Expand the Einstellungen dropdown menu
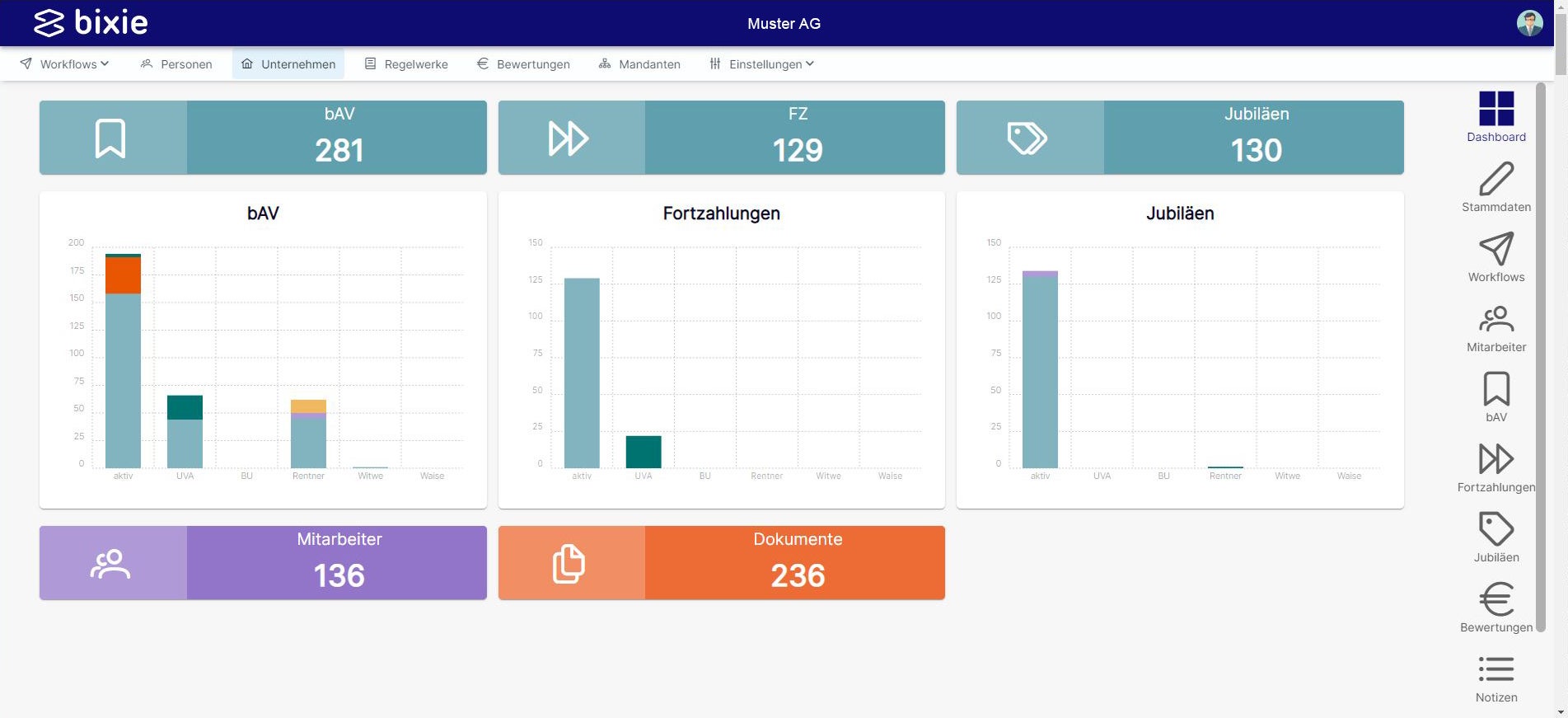 click(x=761, y=64)
